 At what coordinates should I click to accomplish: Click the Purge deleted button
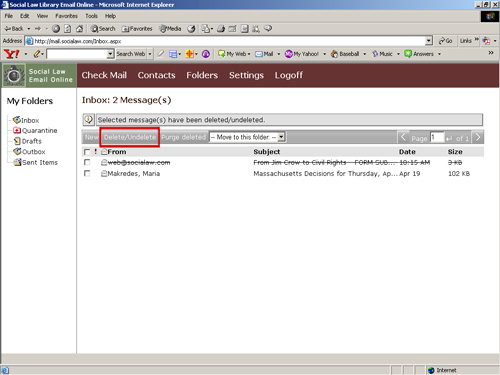[x=184, y=137]
